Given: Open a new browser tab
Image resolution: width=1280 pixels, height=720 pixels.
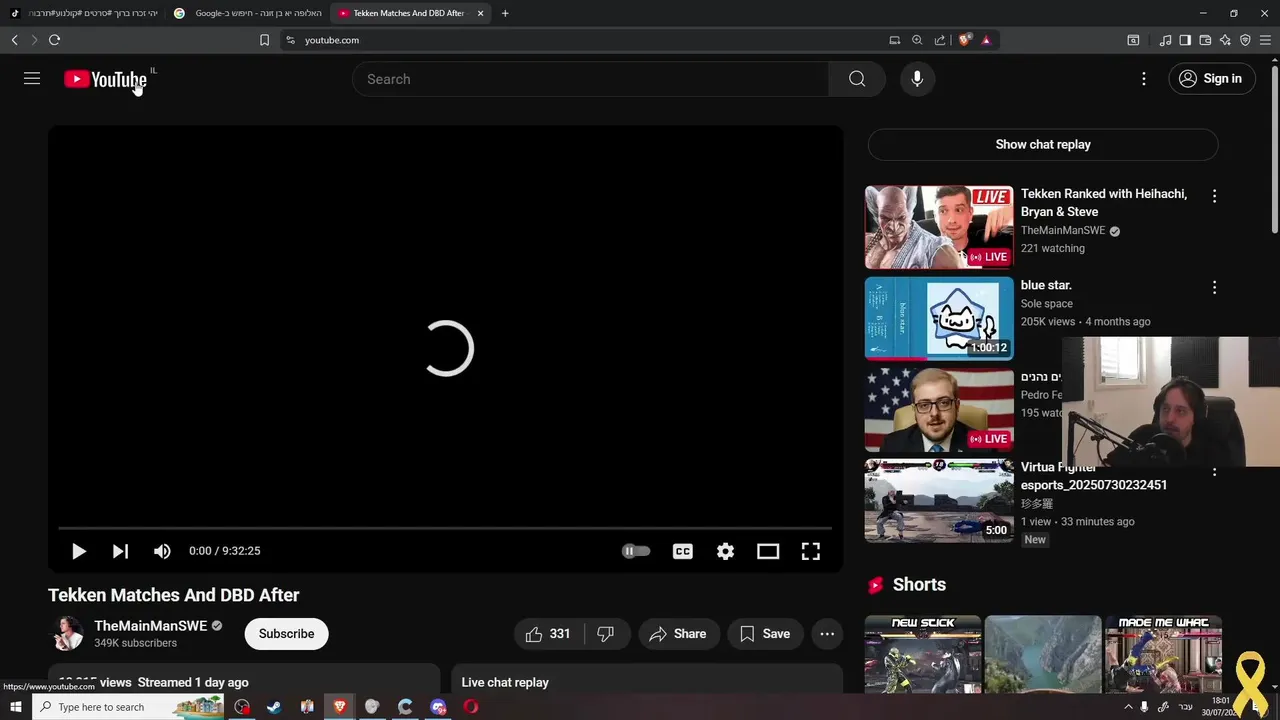Looking at the screenshot, I should tap(505, 13).
